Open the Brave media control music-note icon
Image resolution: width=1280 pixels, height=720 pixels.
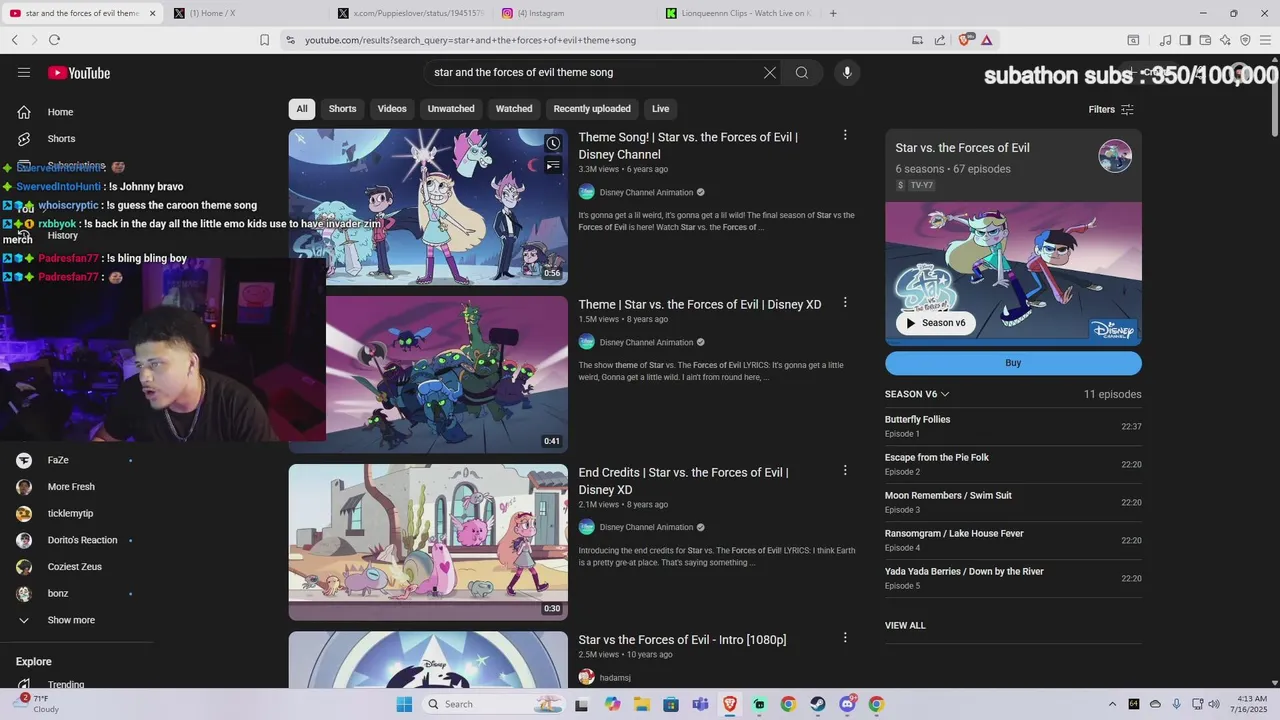[1165, 40]
